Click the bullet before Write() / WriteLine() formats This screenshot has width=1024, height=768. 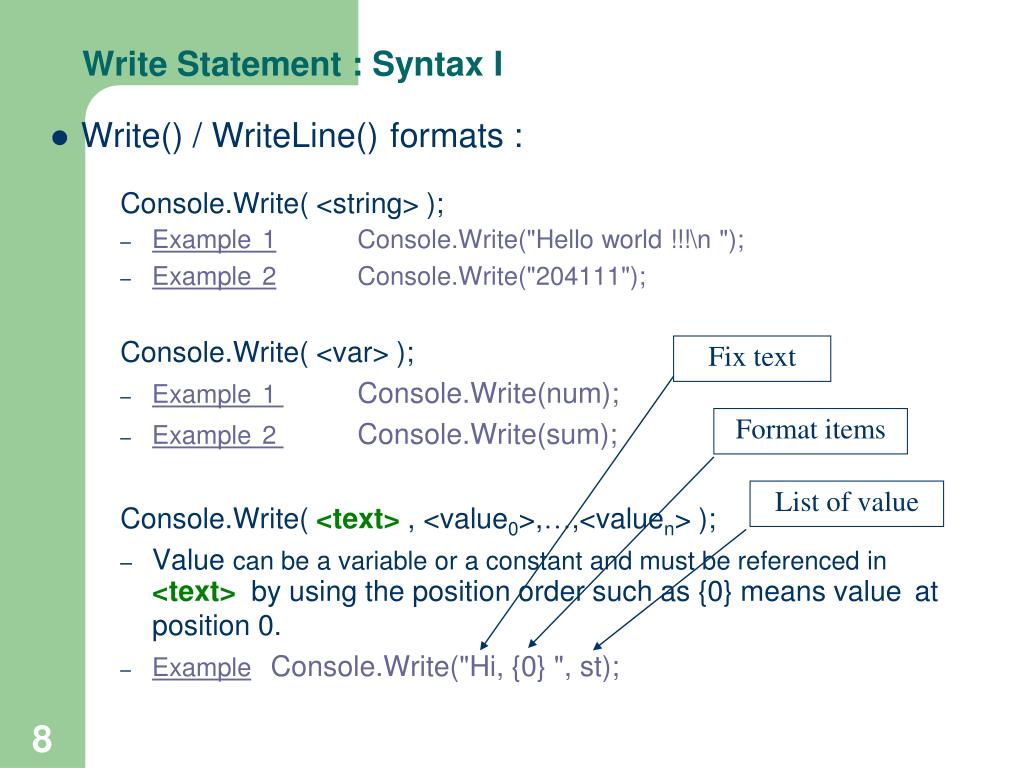(60, 138)
